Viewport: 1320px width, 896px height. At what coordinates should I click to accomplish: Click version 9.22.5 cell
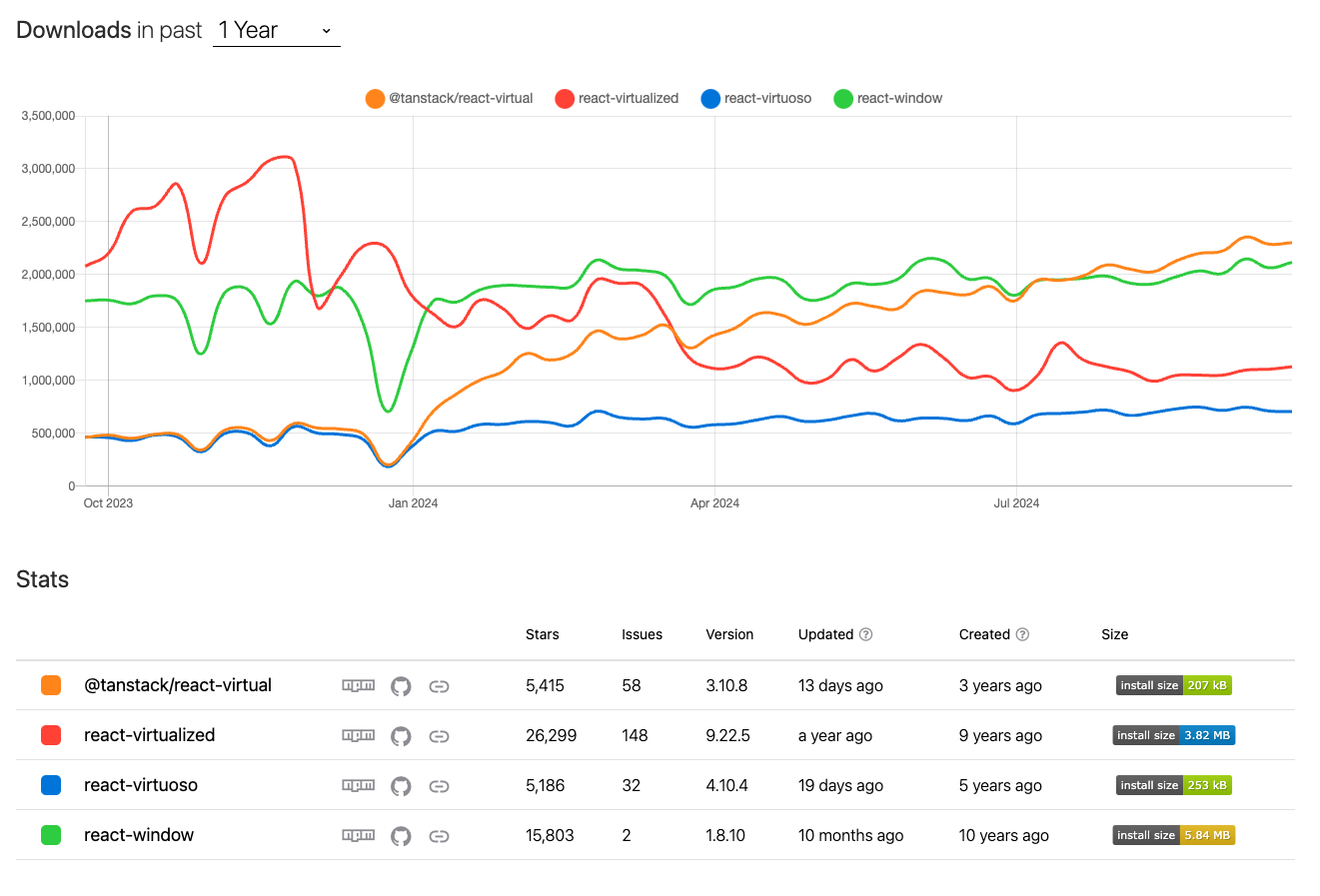(x=727, y=735)
